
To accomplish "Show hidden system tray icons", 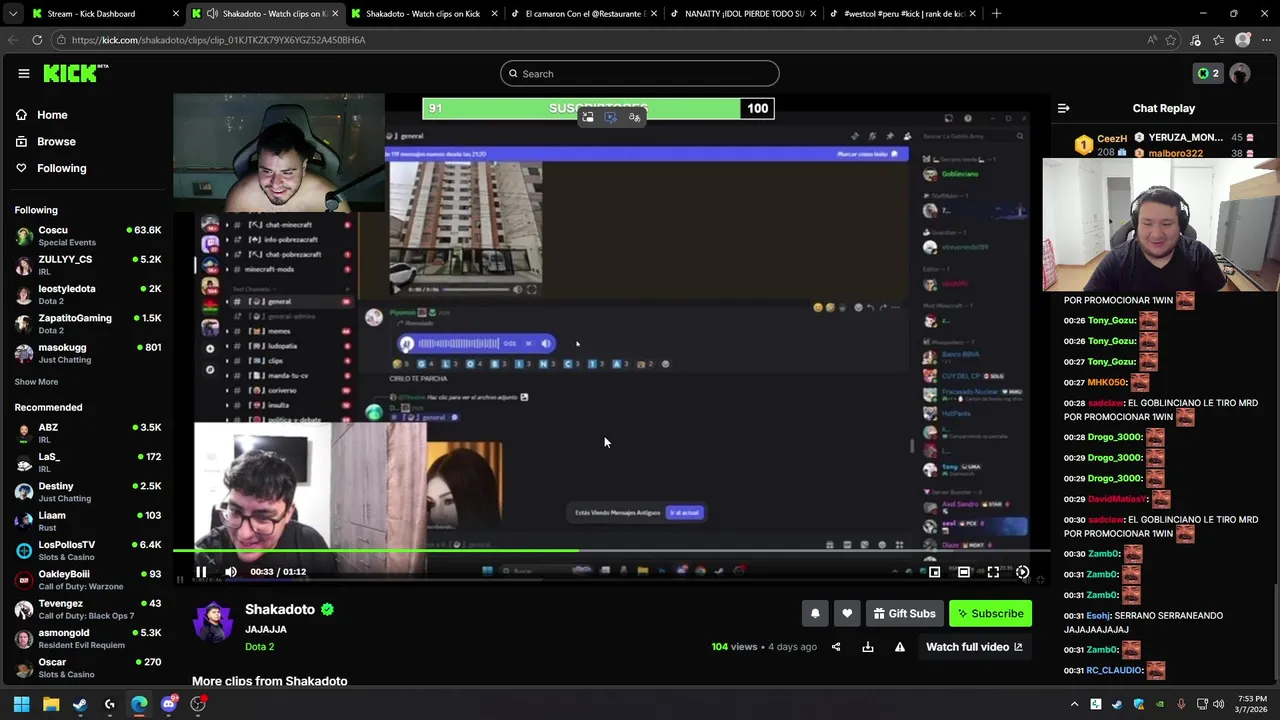I will pyautogui.click(x=1075, y=704).
